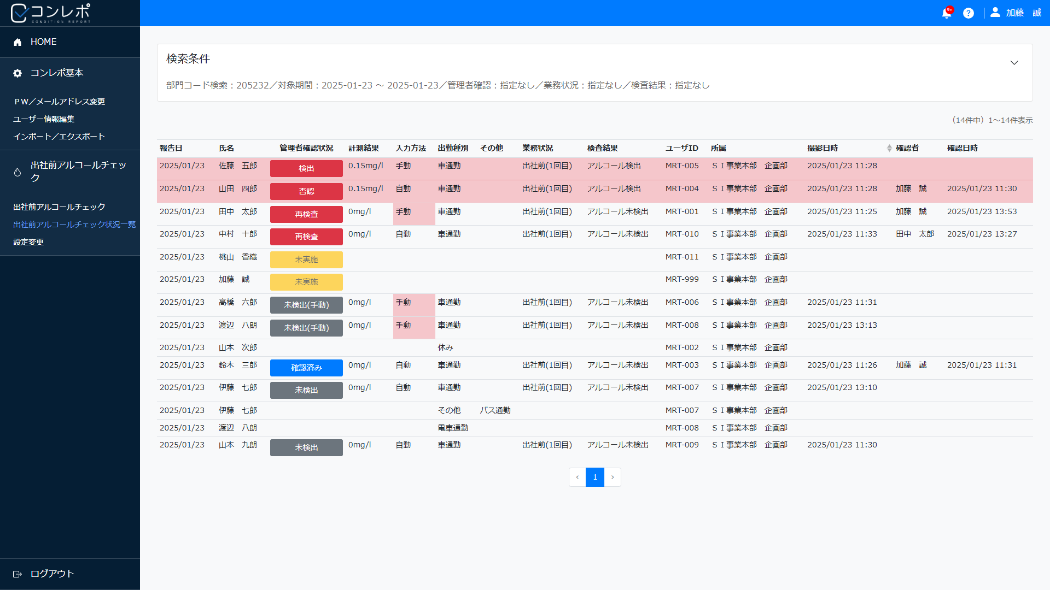Image resolution: width=1050 pixels, height=590 pixels.
Task: Click the droplet icon beside 出社前アルコールチェック
Action: pos(17,172)
